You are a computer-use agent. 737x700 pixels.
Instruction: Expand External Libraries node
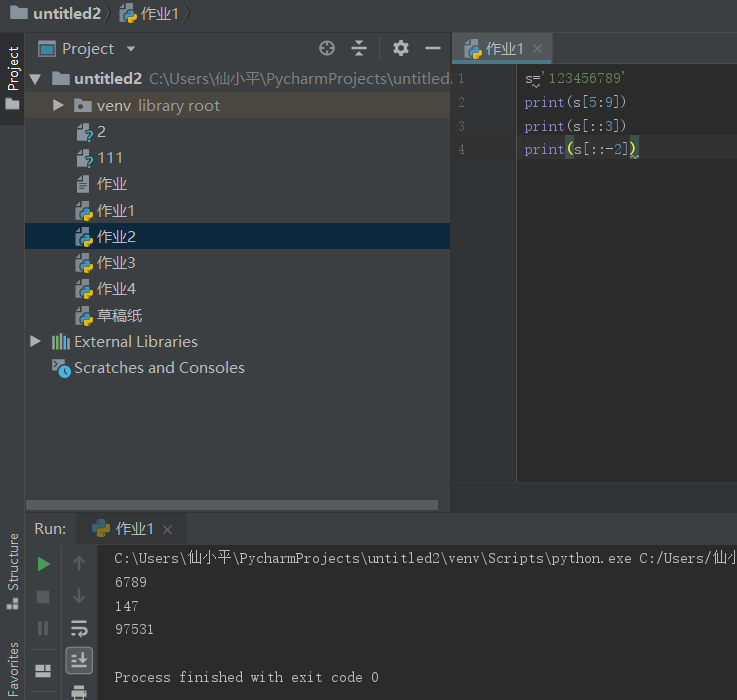pyautogui.click(x=35, y=341)
